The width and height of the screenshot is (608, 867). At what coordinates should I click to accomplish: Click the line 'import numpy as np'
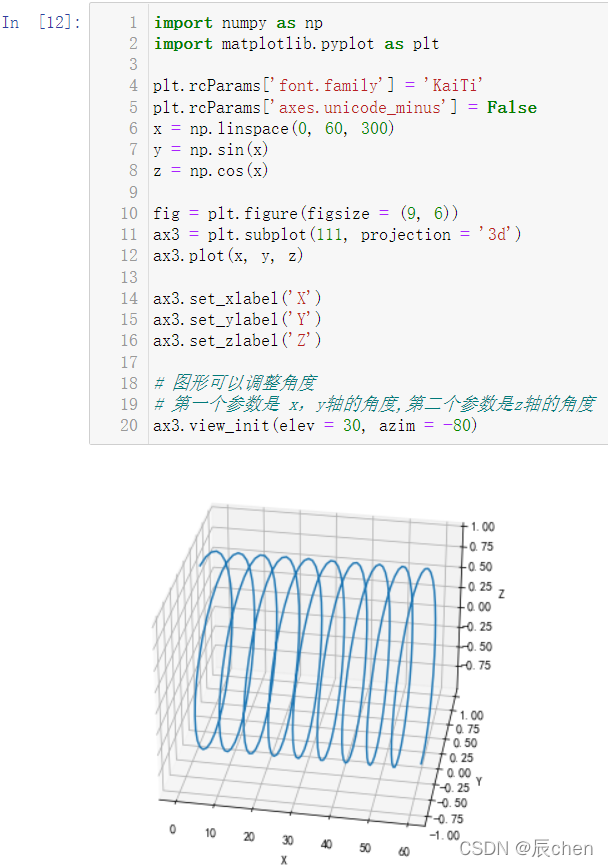(238, 23)
